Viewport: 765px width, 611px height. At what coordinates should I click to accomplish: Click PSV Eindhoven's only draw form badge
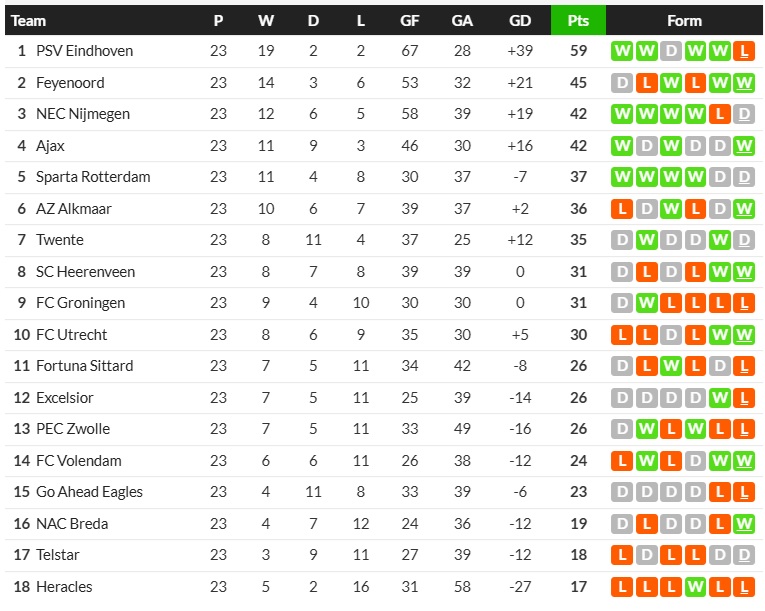pos(670,51)
